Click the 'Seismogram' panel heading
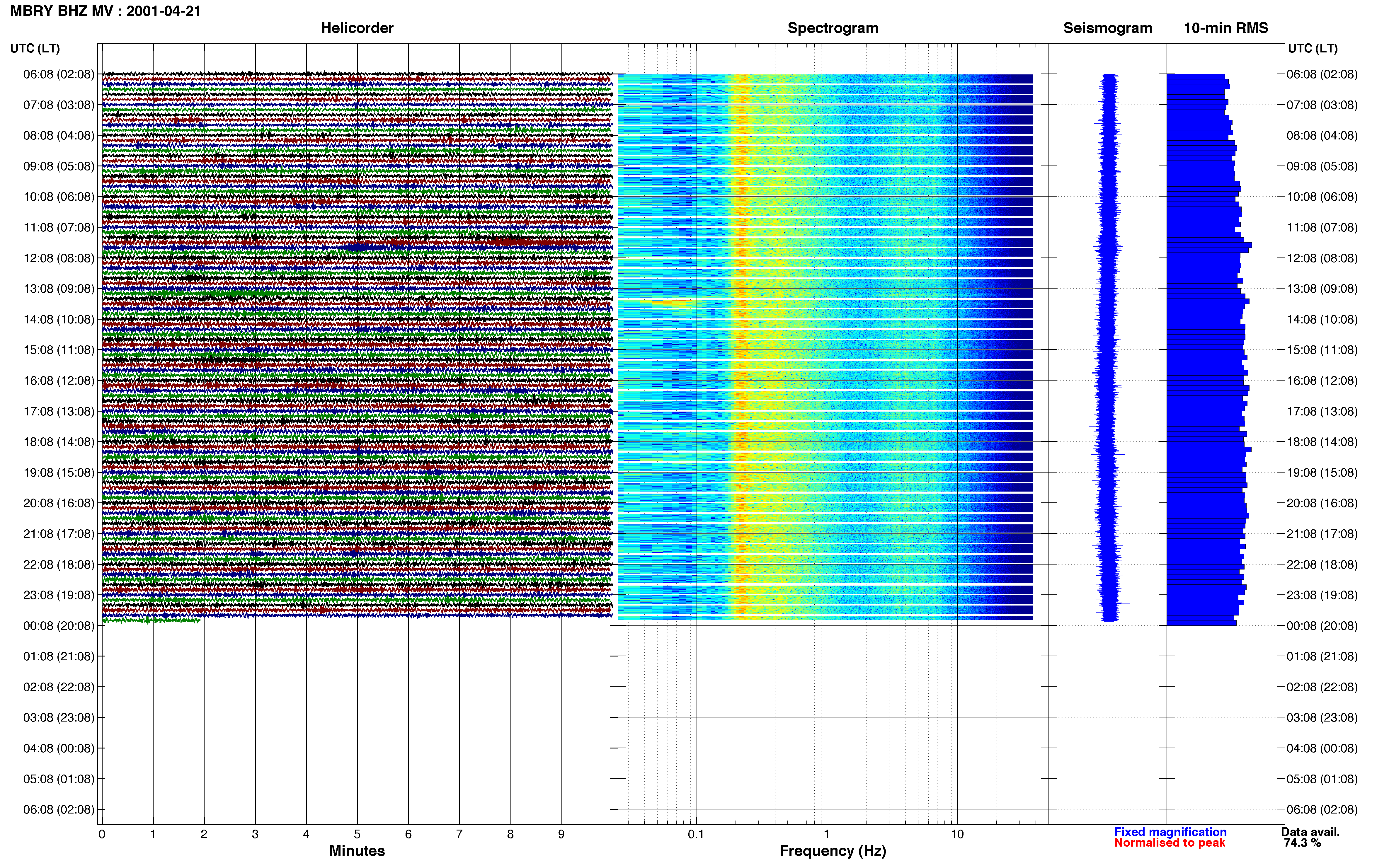Screen dimensions: 1389x868 1108,28
